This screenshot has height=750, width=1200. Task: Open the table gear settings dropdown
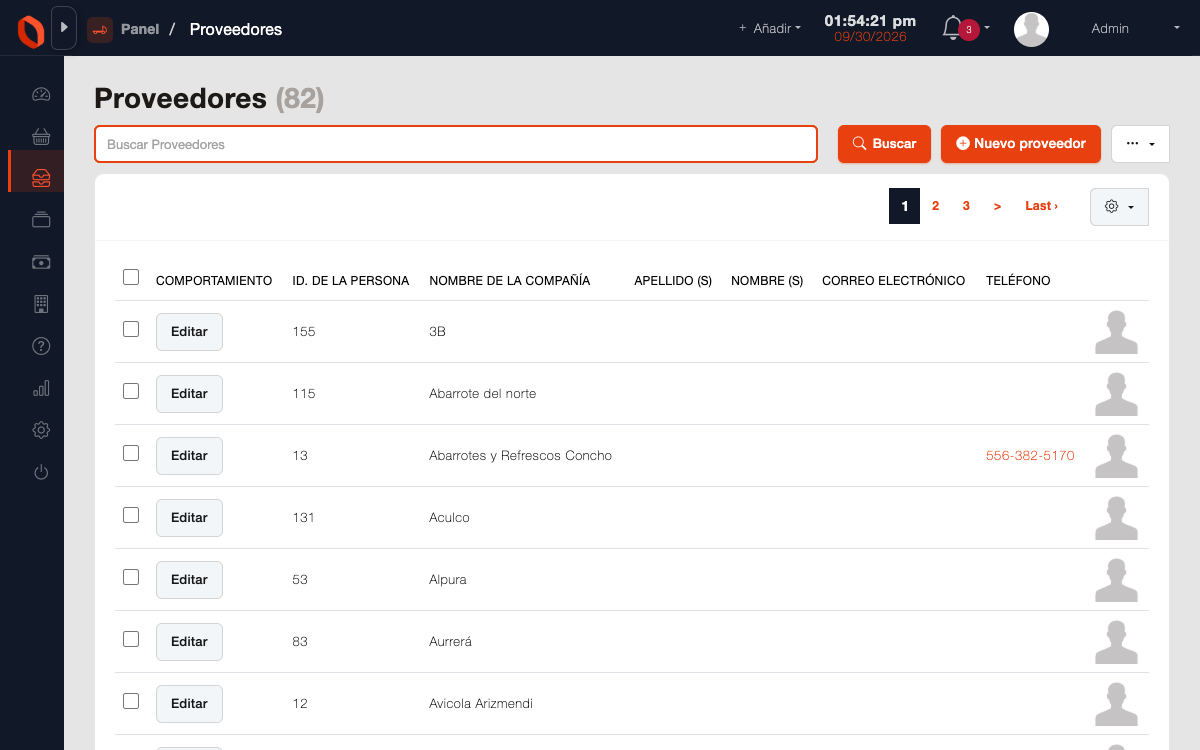[x=1119, y=206]
